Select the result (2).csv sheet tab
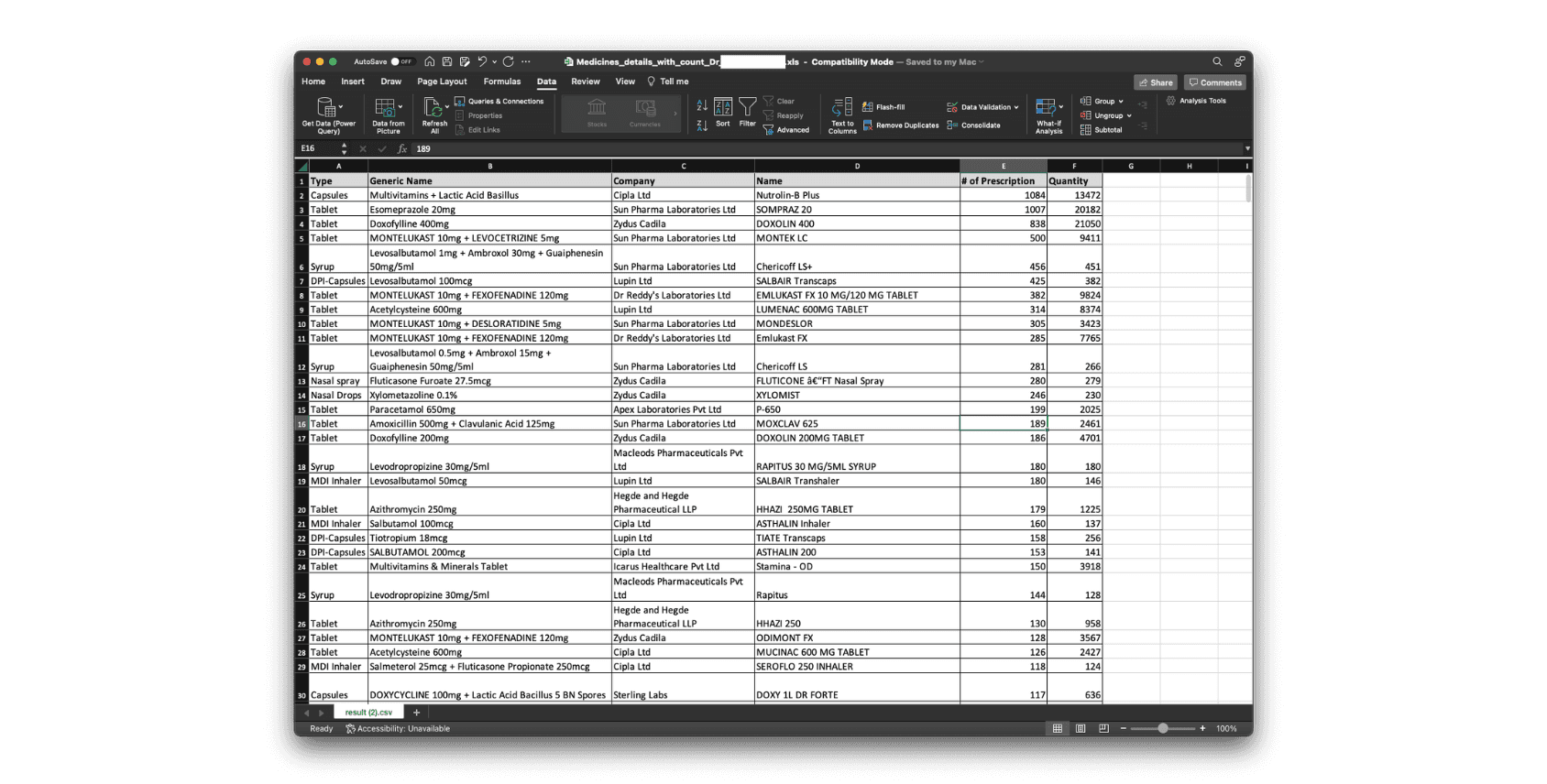 pyautogui.click(x=368, y=713)
